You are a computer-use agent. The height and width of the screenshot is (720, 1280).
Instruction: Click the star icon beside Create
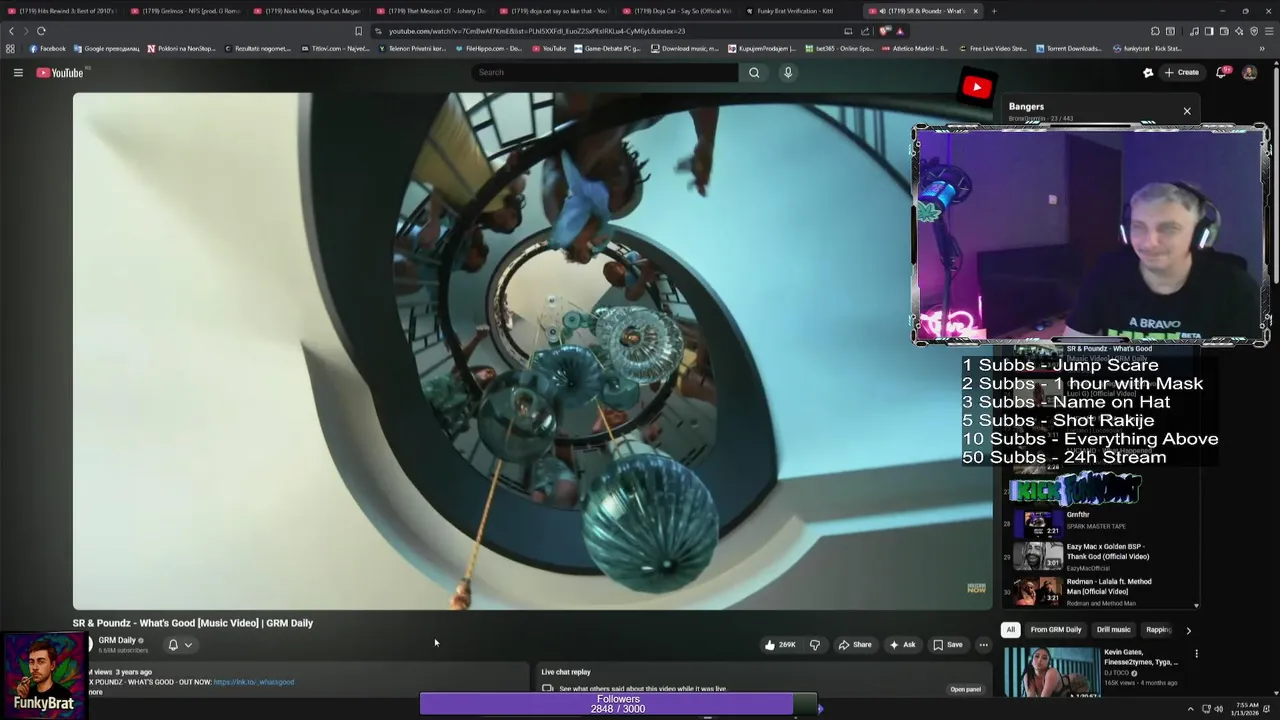(x=1148, y=72)
